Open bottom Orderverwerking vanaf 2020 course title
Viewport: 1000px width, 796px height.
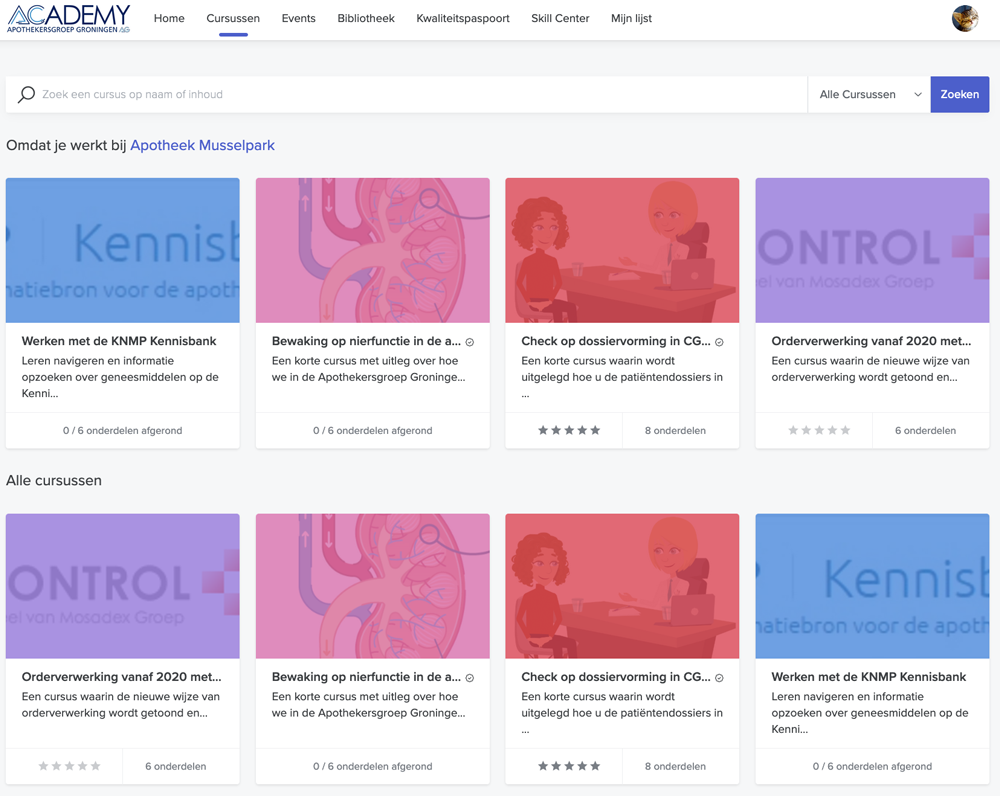(122, 677)
